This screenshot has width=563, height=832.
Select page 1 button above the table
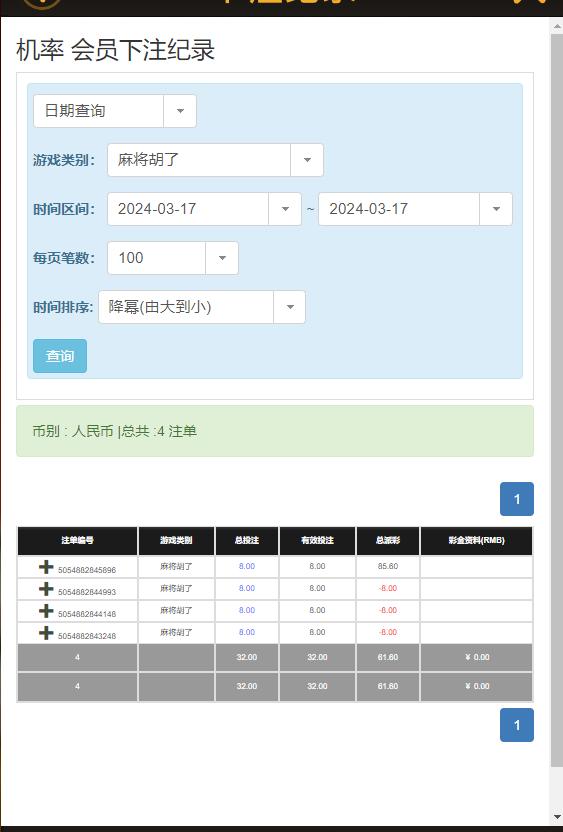tap(517, 499)
